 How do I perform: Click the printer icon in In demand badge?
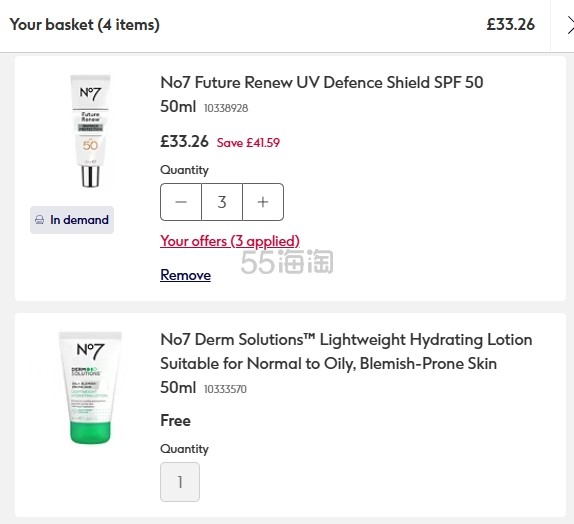(40, 220)
